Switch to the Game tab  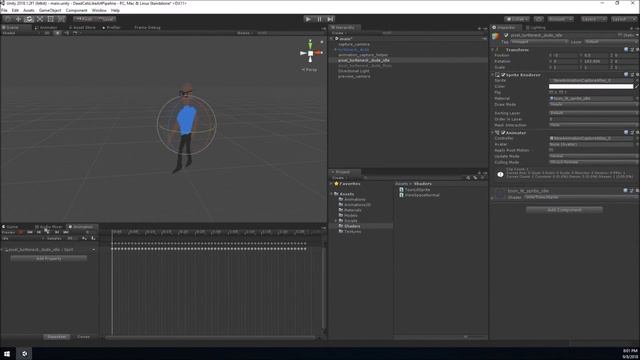coord(11,227)
